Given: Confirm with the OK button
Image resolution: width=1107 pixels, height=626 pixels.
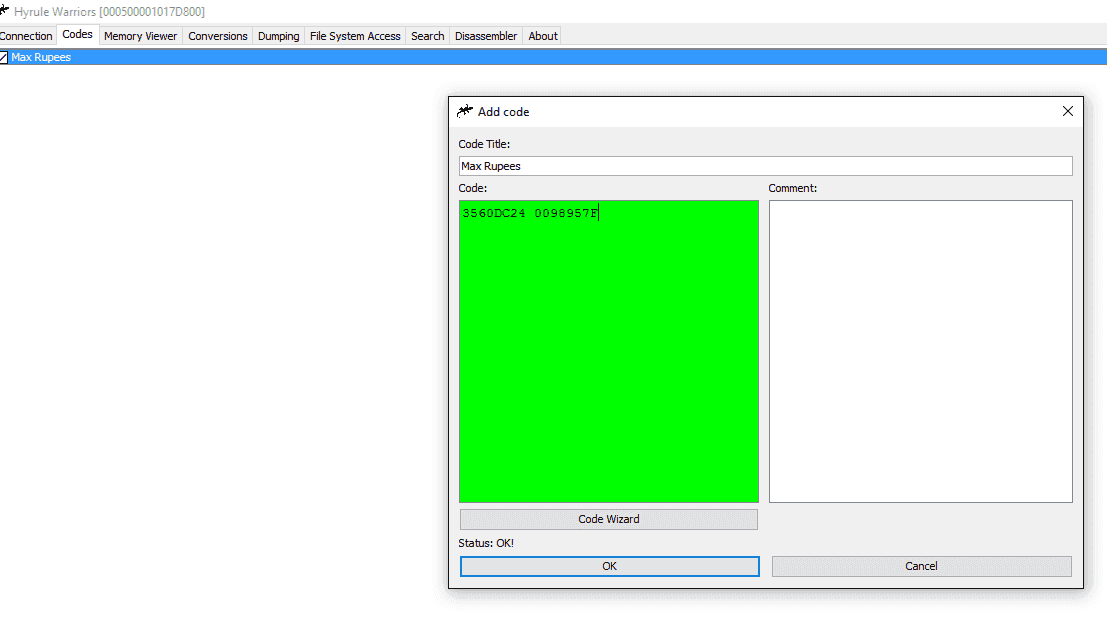Looking at the screenshot, I should 609,566.
